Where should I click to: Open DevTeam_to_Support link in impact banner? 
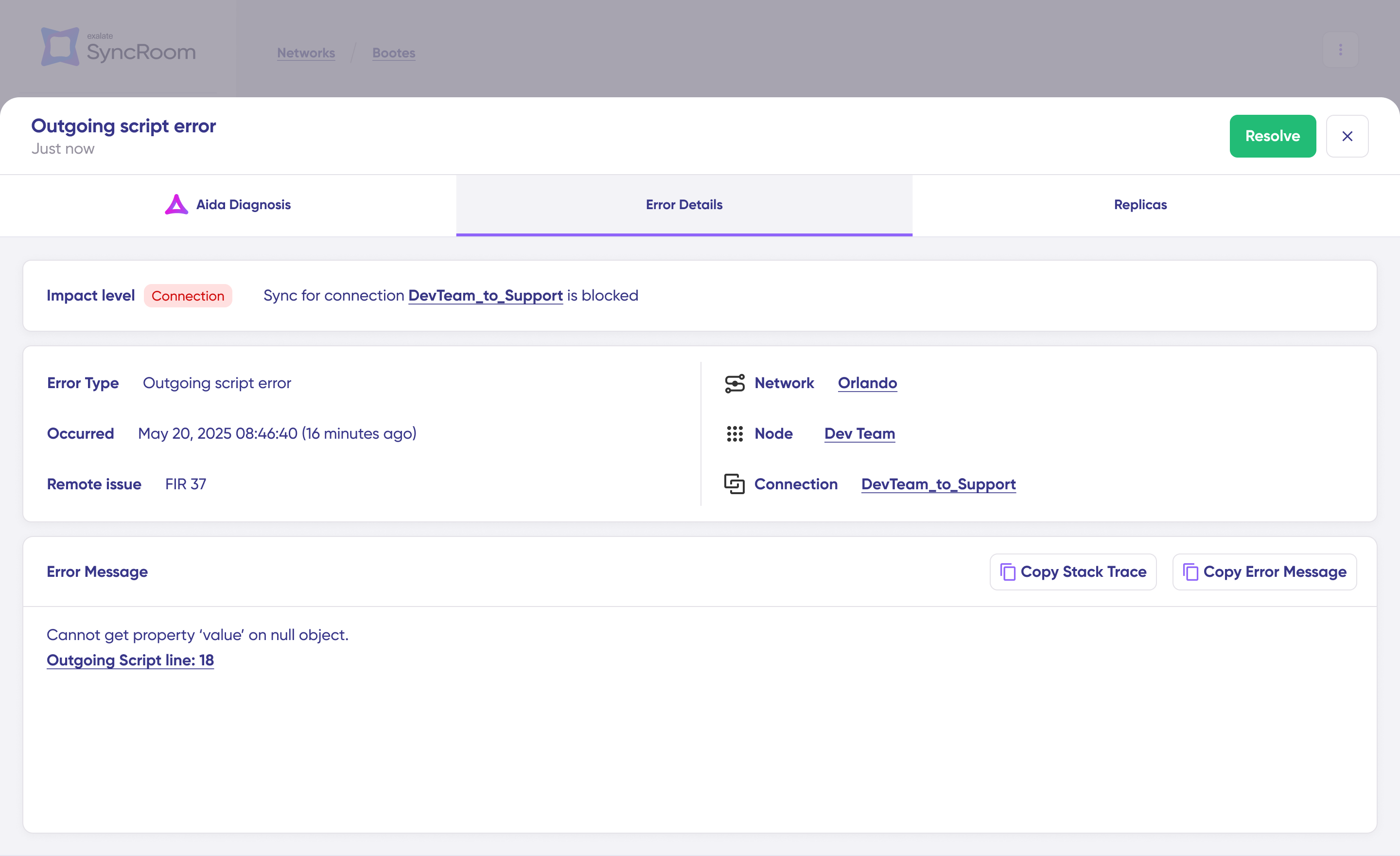[485, 296]
